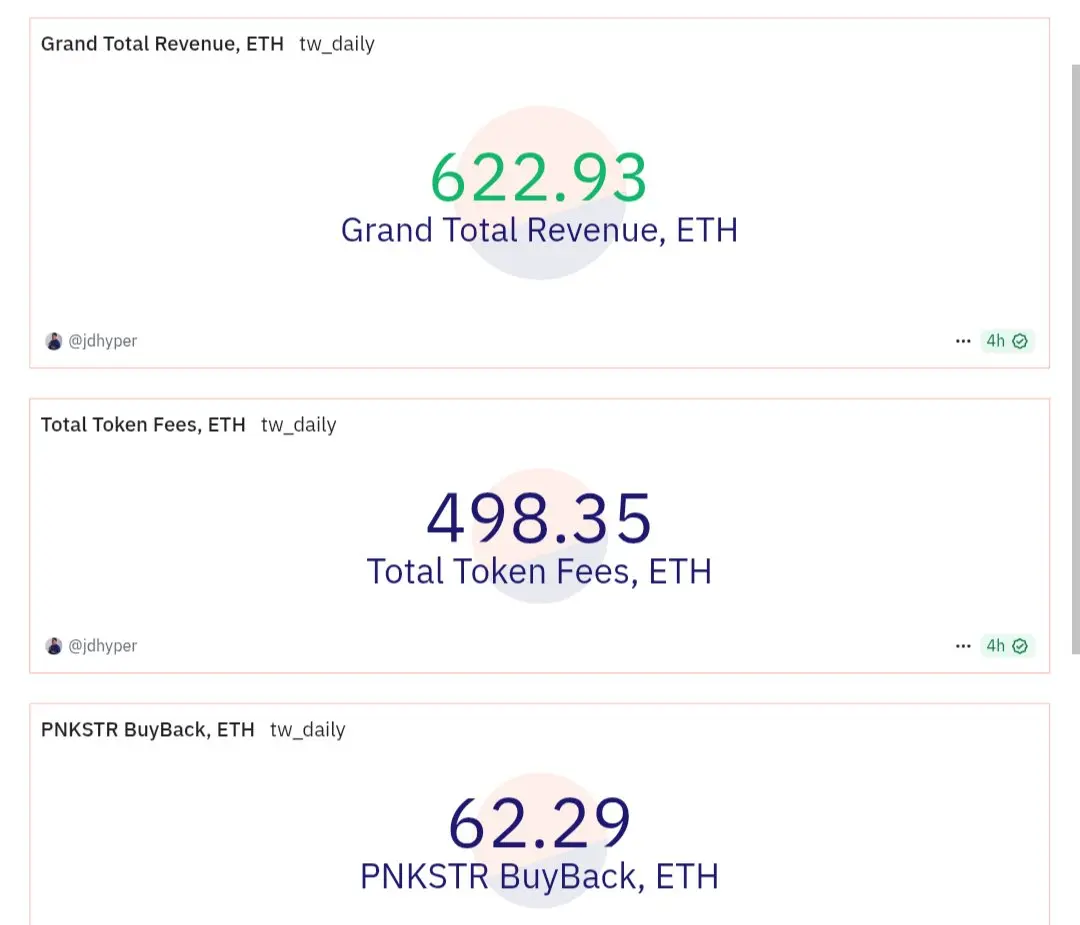
Task: Click the 62.29 buyback counter value
Action: click(x=539, y=823)
